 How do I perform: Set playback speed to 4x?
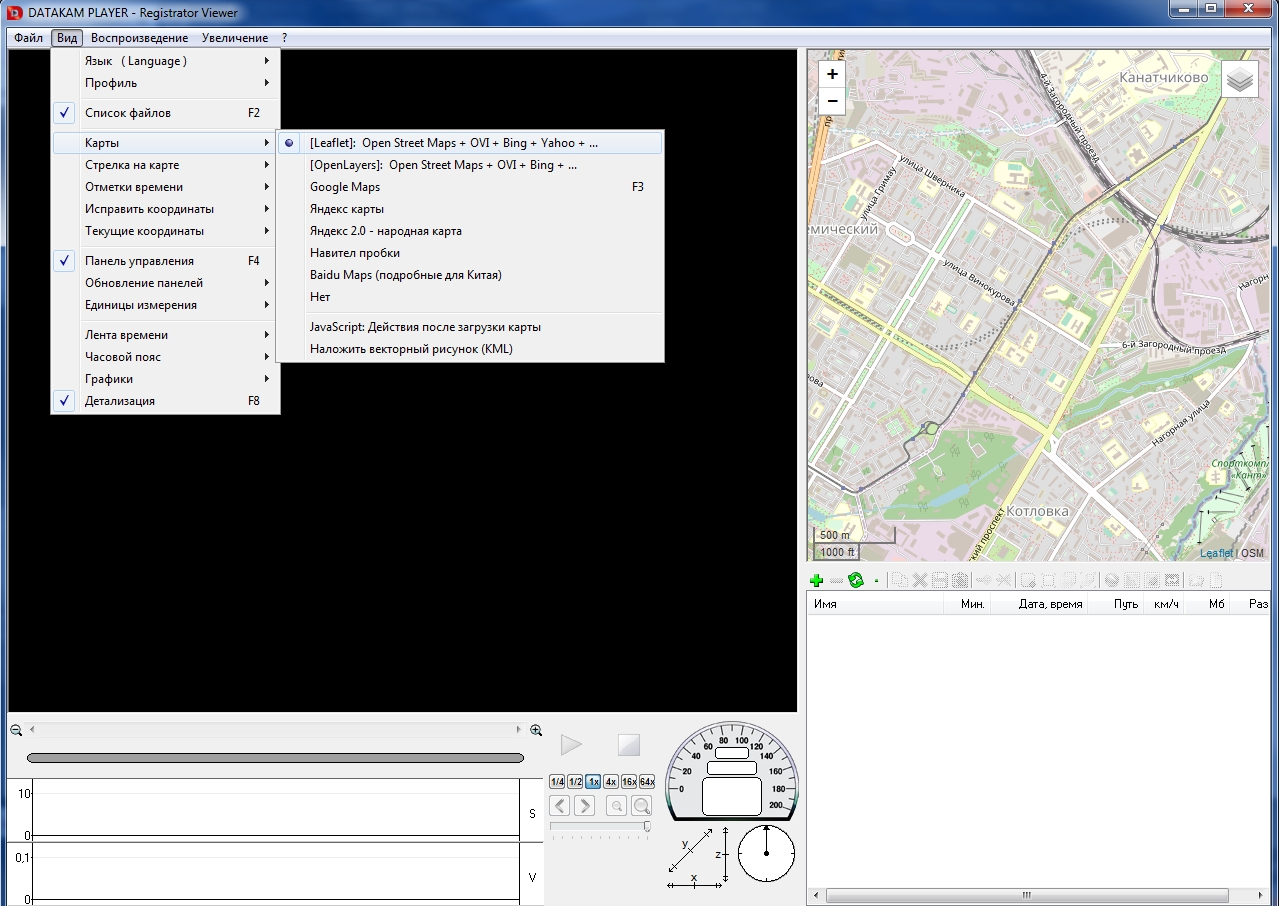(610, 782)
